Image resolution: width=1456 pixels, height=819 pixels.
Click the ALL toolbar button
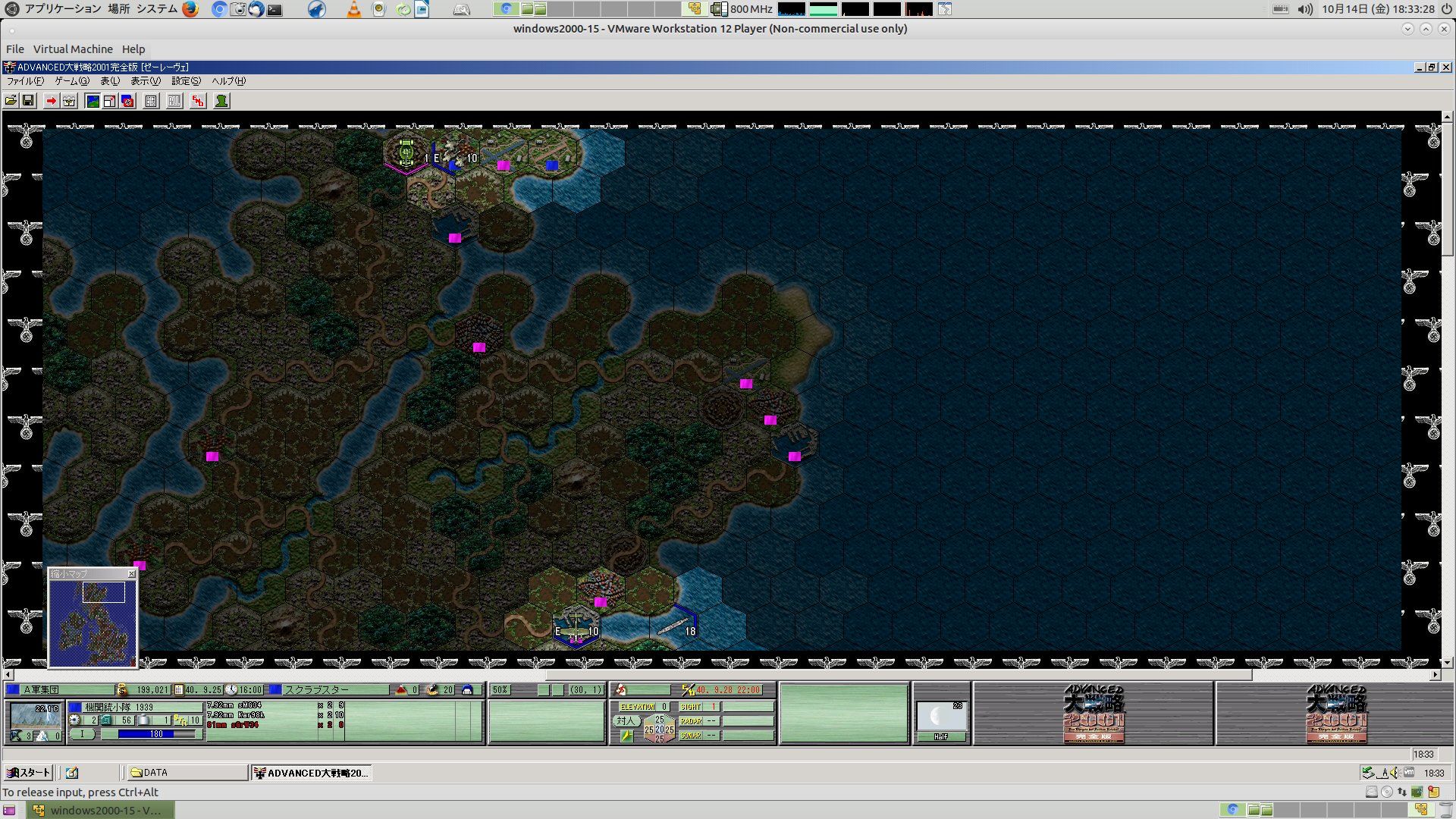(174, 101)
